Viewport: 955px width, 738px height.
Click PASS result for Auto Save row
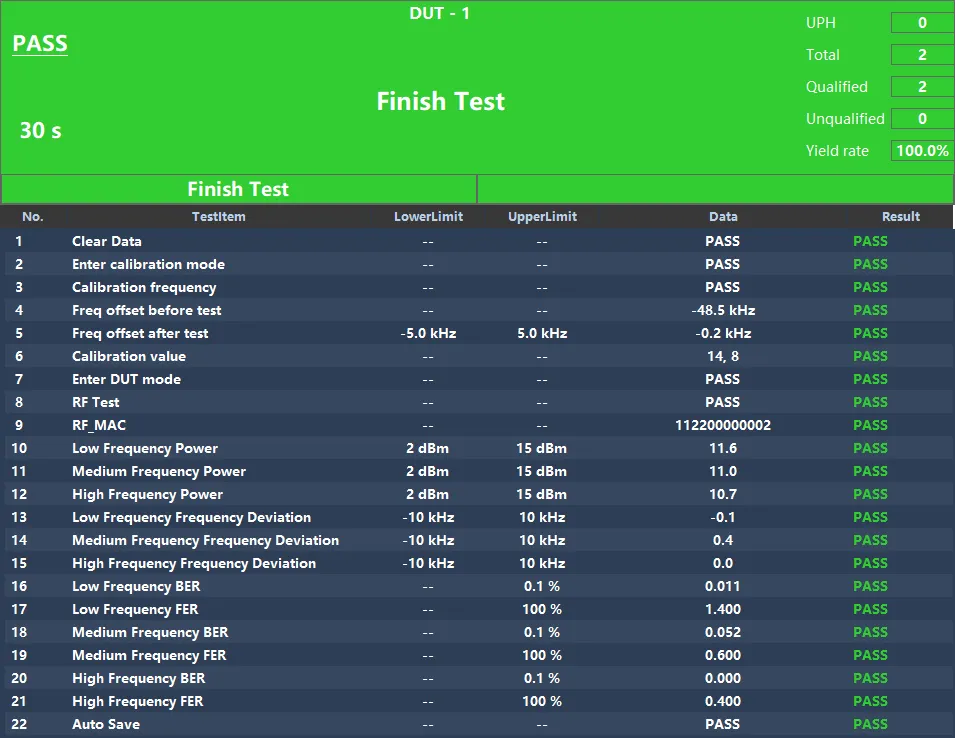[870, 724]
